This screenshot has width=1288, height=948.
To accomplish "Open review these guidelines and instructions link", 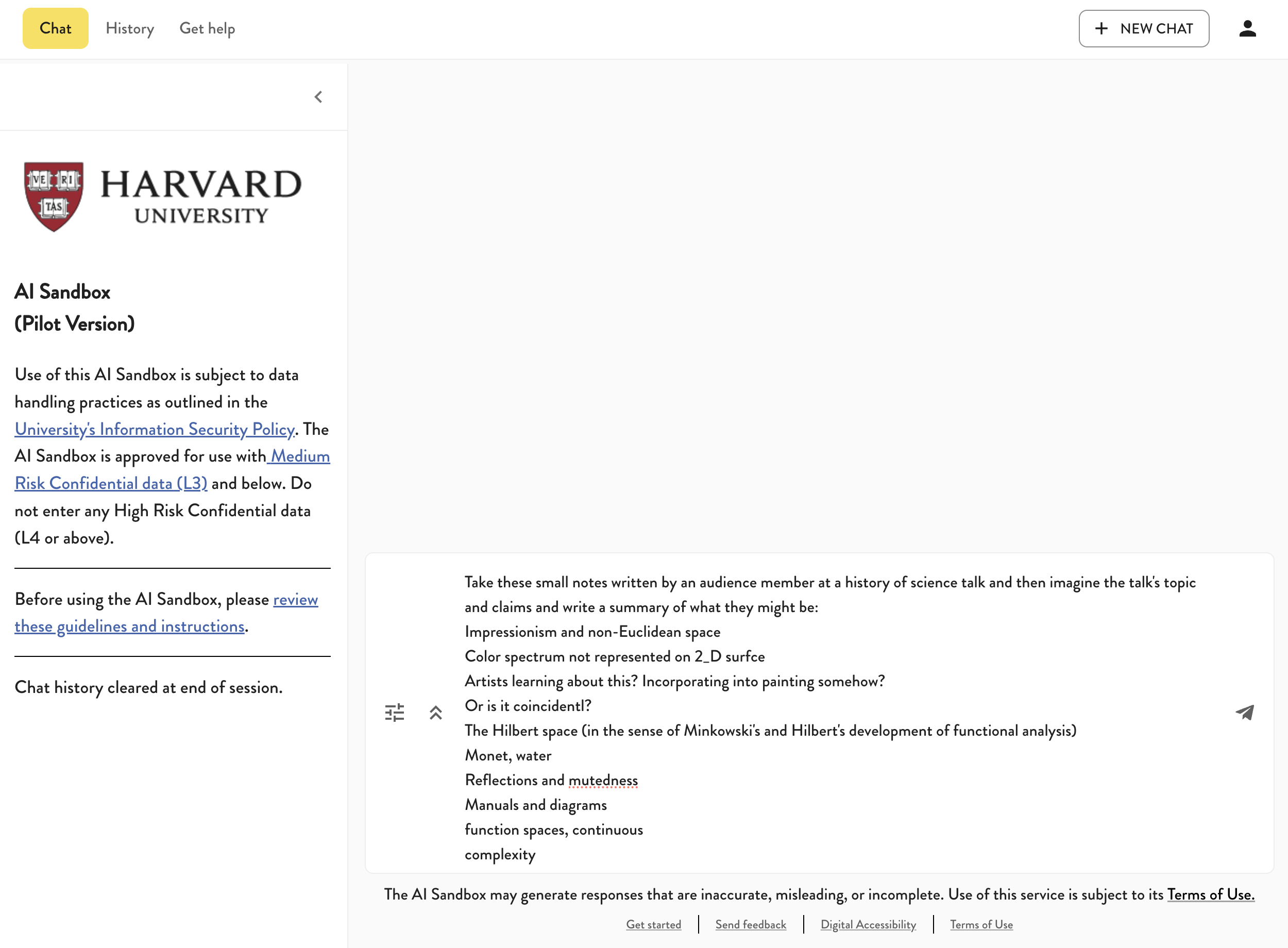I will pos(129,626).
